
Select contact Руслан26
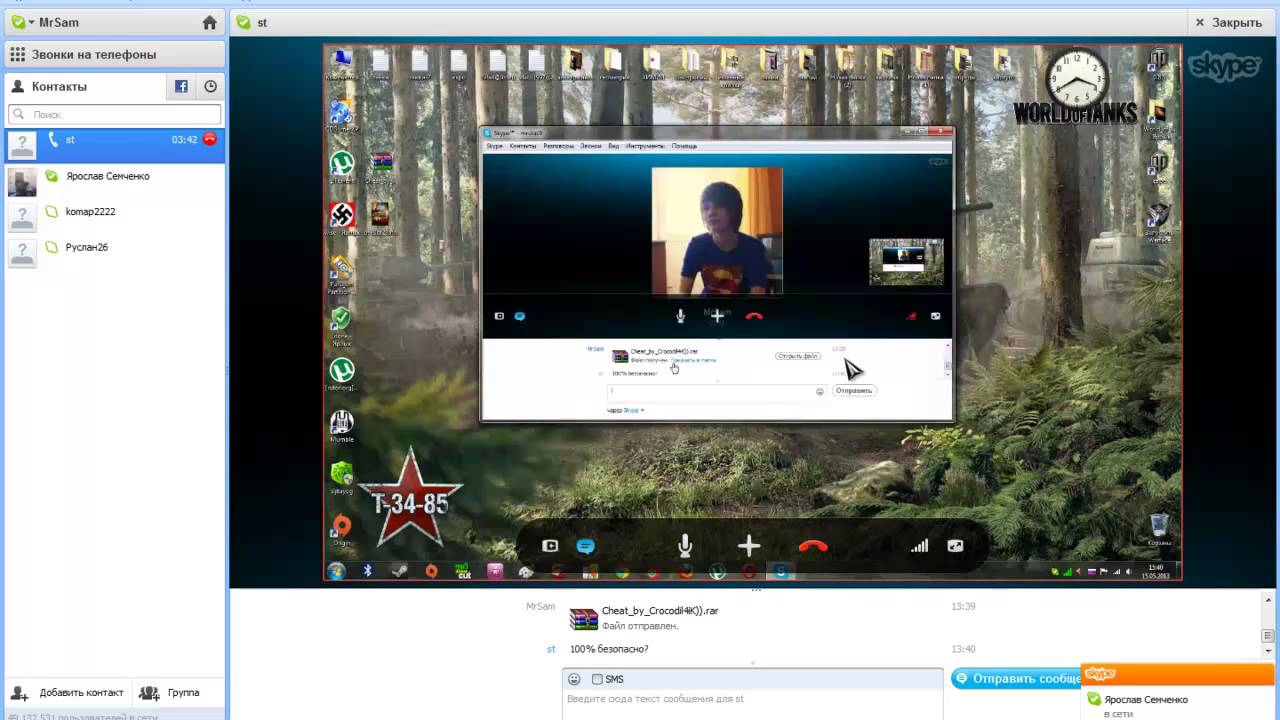114,251
